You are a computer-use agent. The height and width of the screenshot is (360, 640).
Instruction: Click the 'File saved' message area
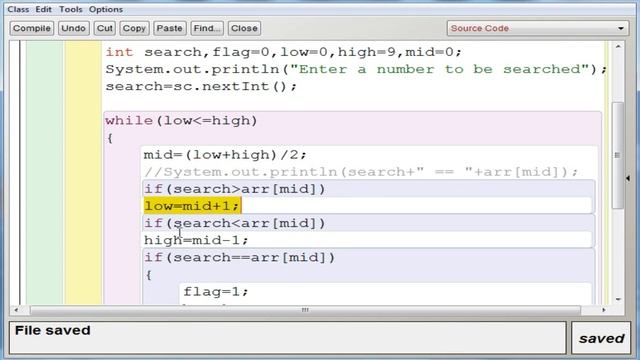(287, 338)
